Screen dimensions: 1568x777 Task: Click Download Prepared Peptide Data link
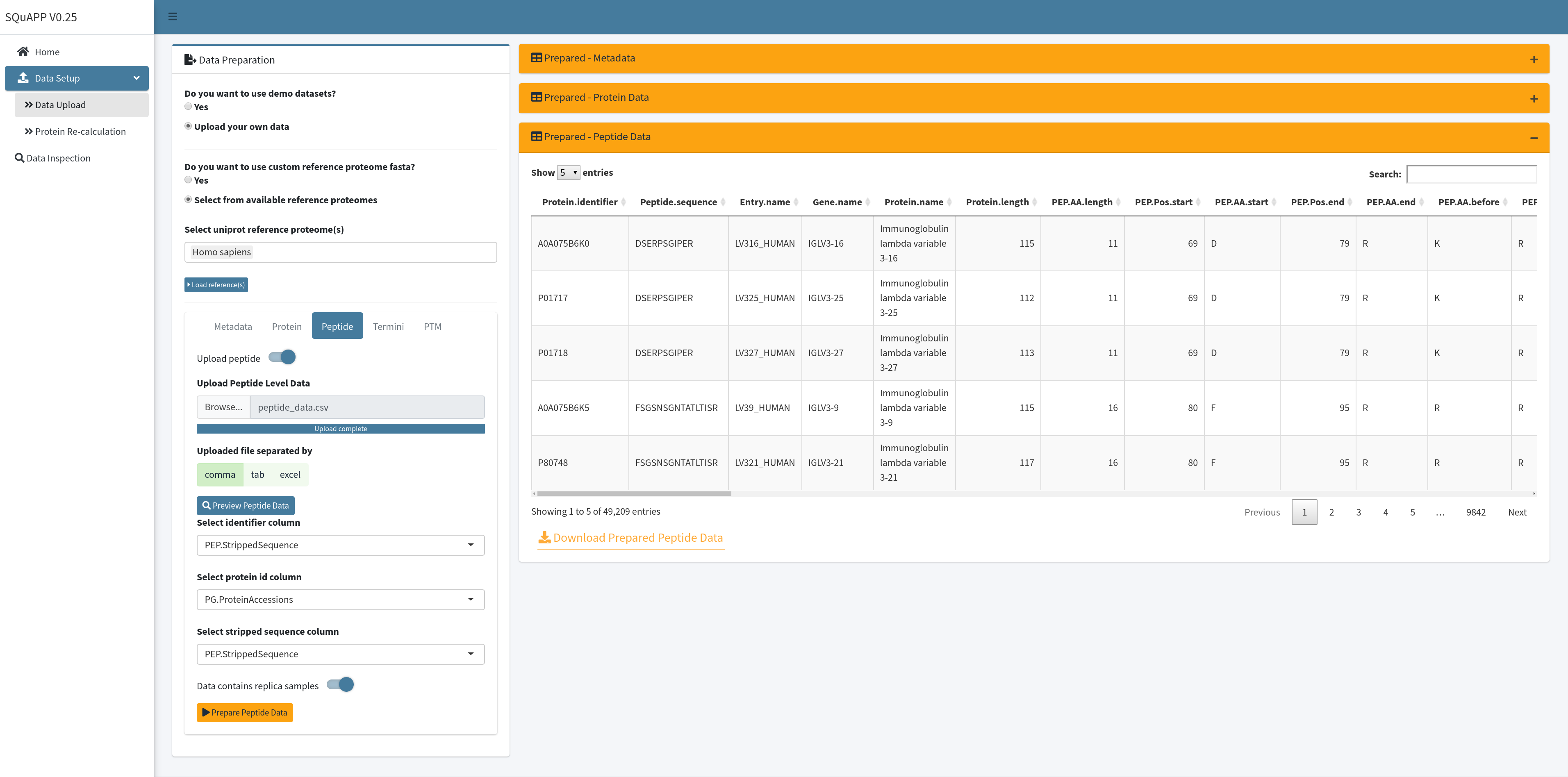coord(630,538)
